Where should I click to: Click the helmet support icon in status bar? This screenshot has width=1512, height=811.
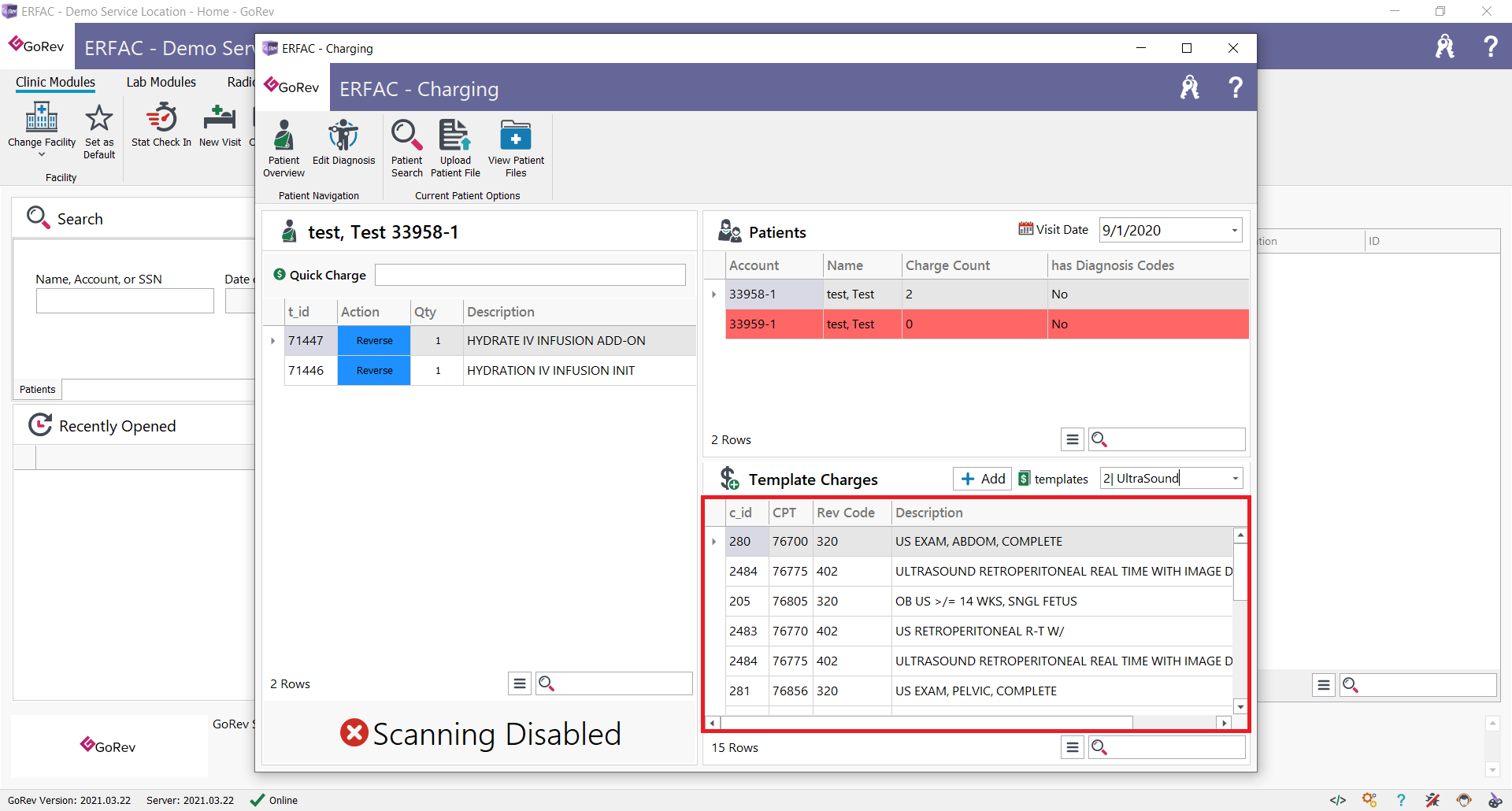(1464, 800)
